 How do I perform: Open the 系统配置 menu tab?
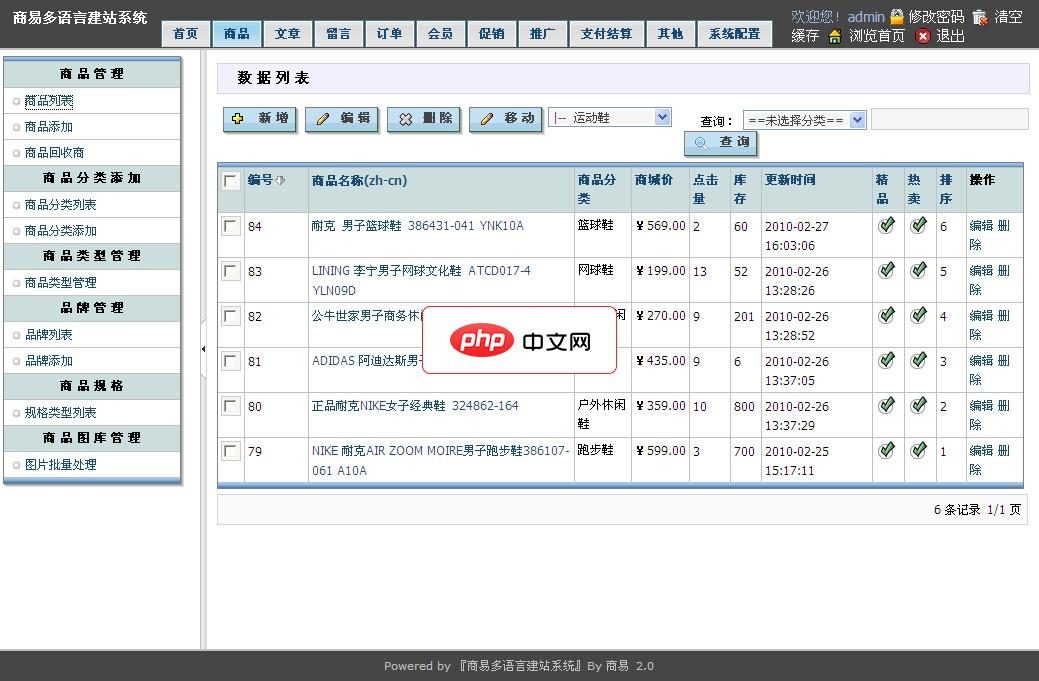(x=735, y=33)
